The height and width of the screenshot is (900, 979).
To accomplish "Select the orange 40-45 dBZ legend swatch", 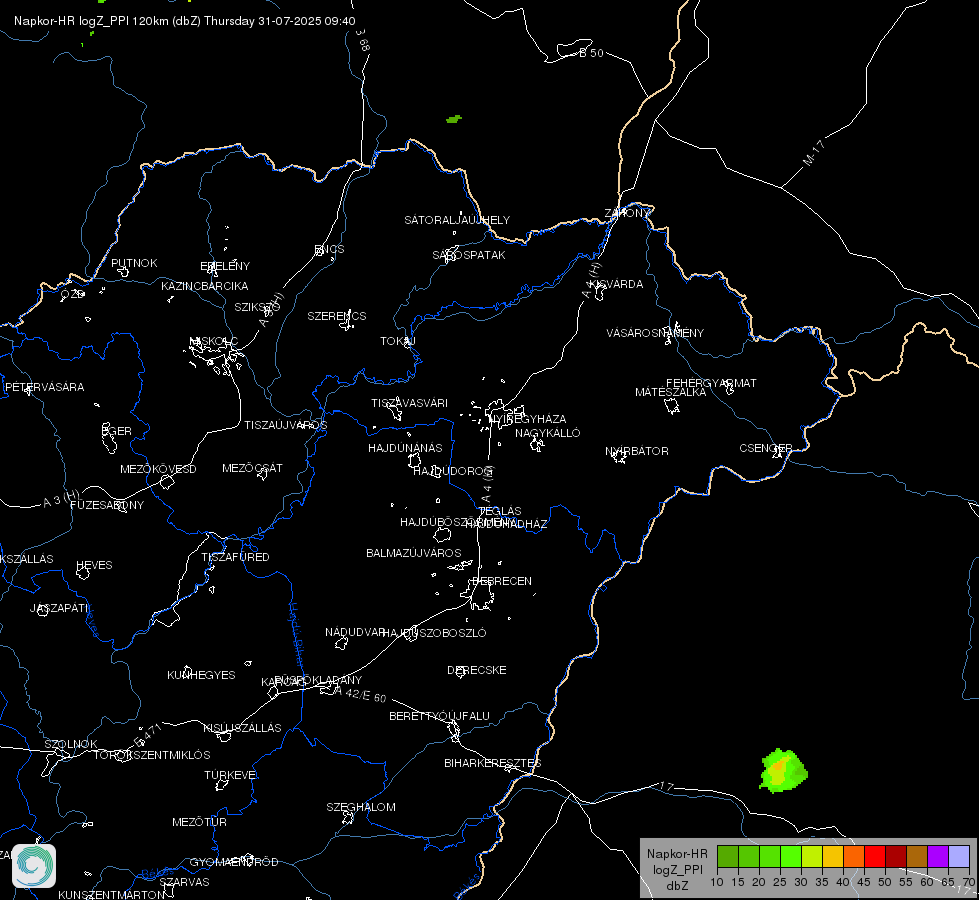I will click(x=854, y=856).
